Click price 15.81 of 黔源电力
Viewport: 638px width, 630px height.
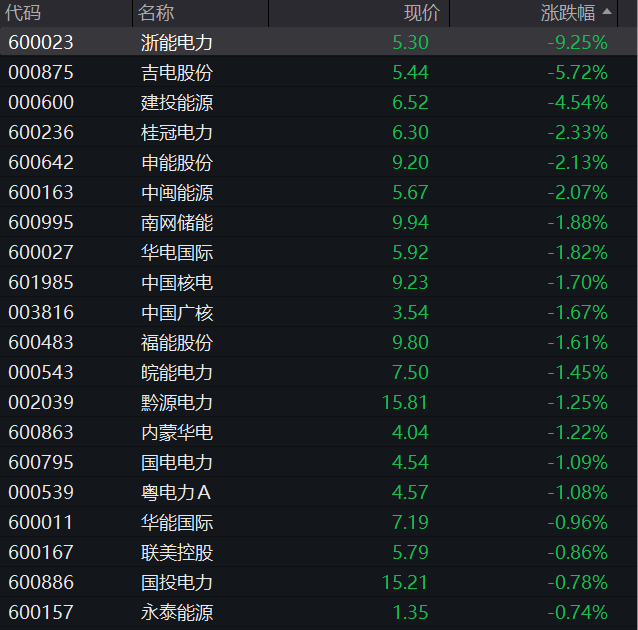point(405,402)
